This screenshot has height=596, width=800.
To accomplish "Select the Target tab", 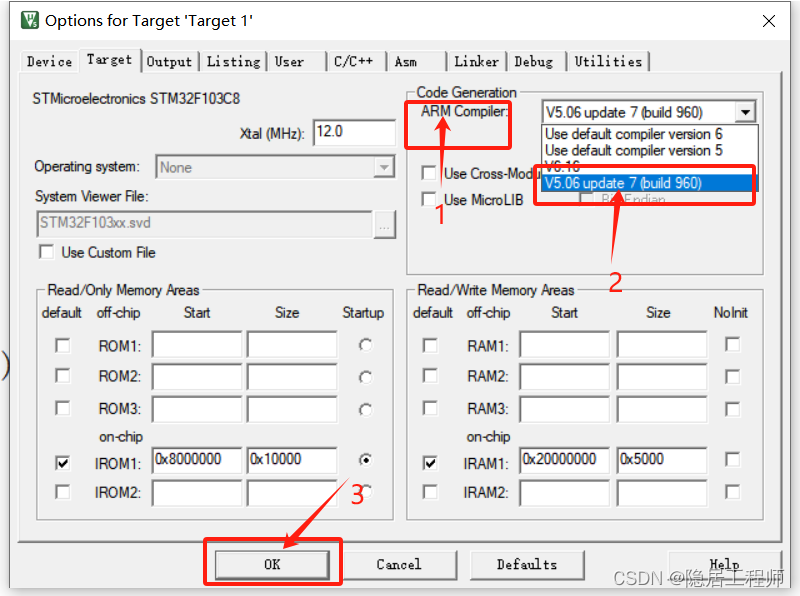I will pyautogui.click(x=109, y=60).
